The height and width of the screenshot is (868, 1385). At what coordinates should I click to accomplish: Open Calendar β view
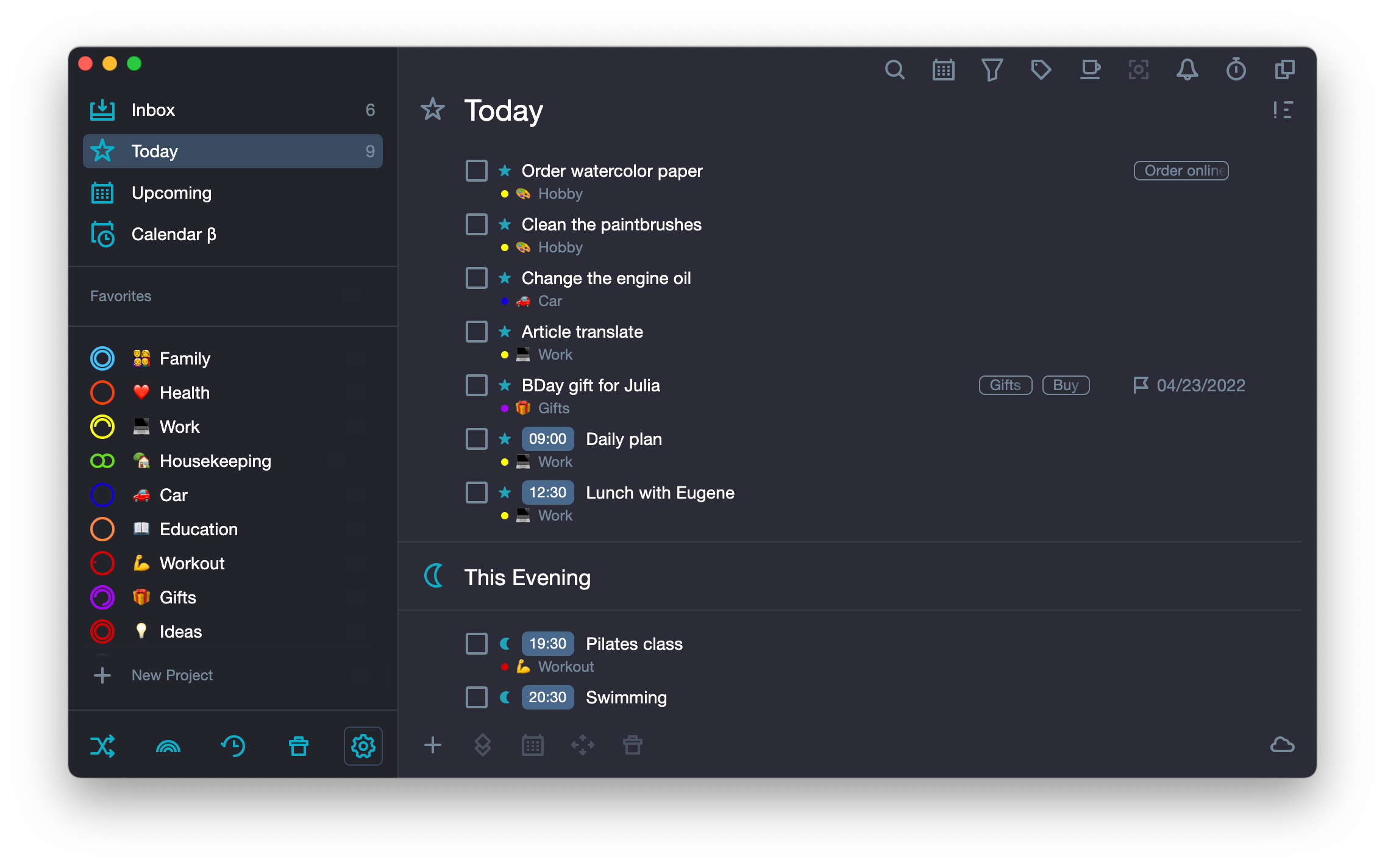point(233,234)
